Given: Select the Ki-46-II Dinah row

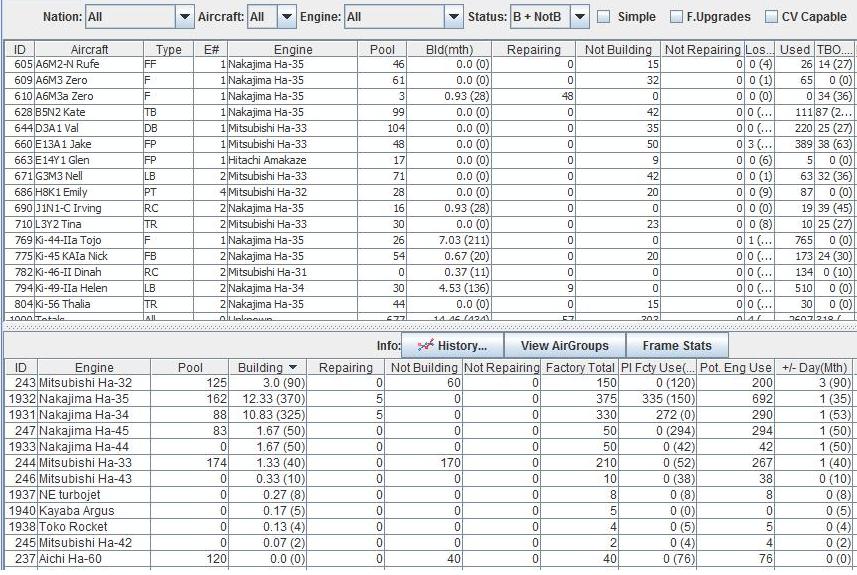Looking at the screenshot, I should pyautogui.click(x=429, y=272).
